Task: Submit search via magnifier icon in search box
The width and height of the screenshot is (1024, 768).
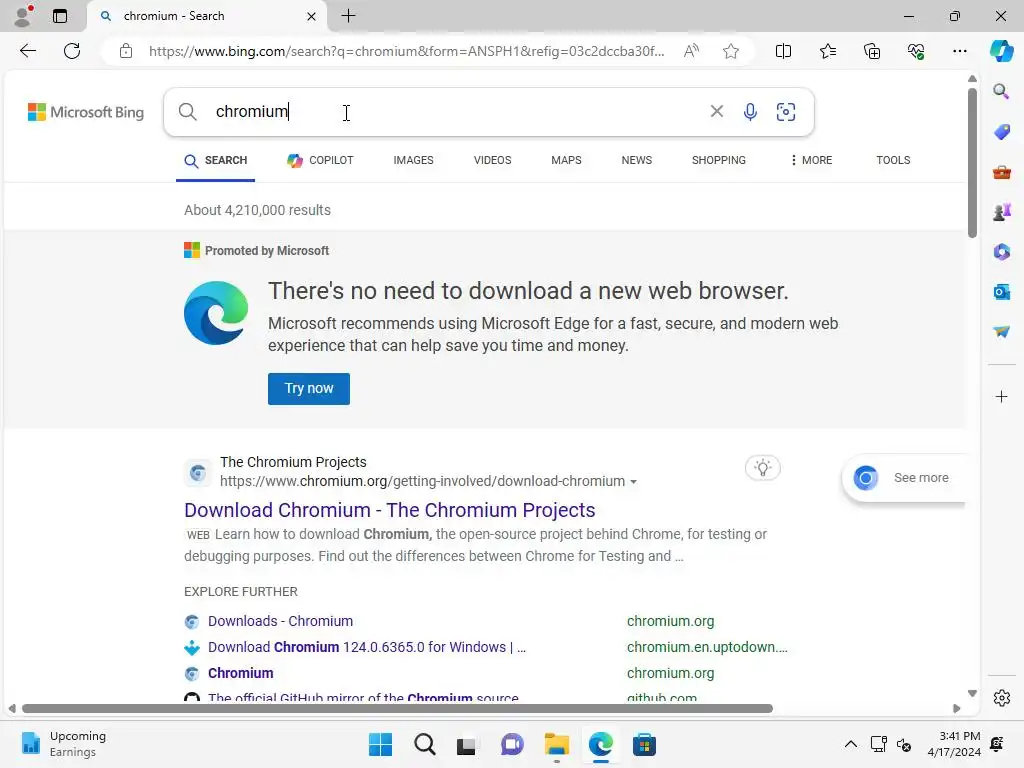Action: (187, 112)
